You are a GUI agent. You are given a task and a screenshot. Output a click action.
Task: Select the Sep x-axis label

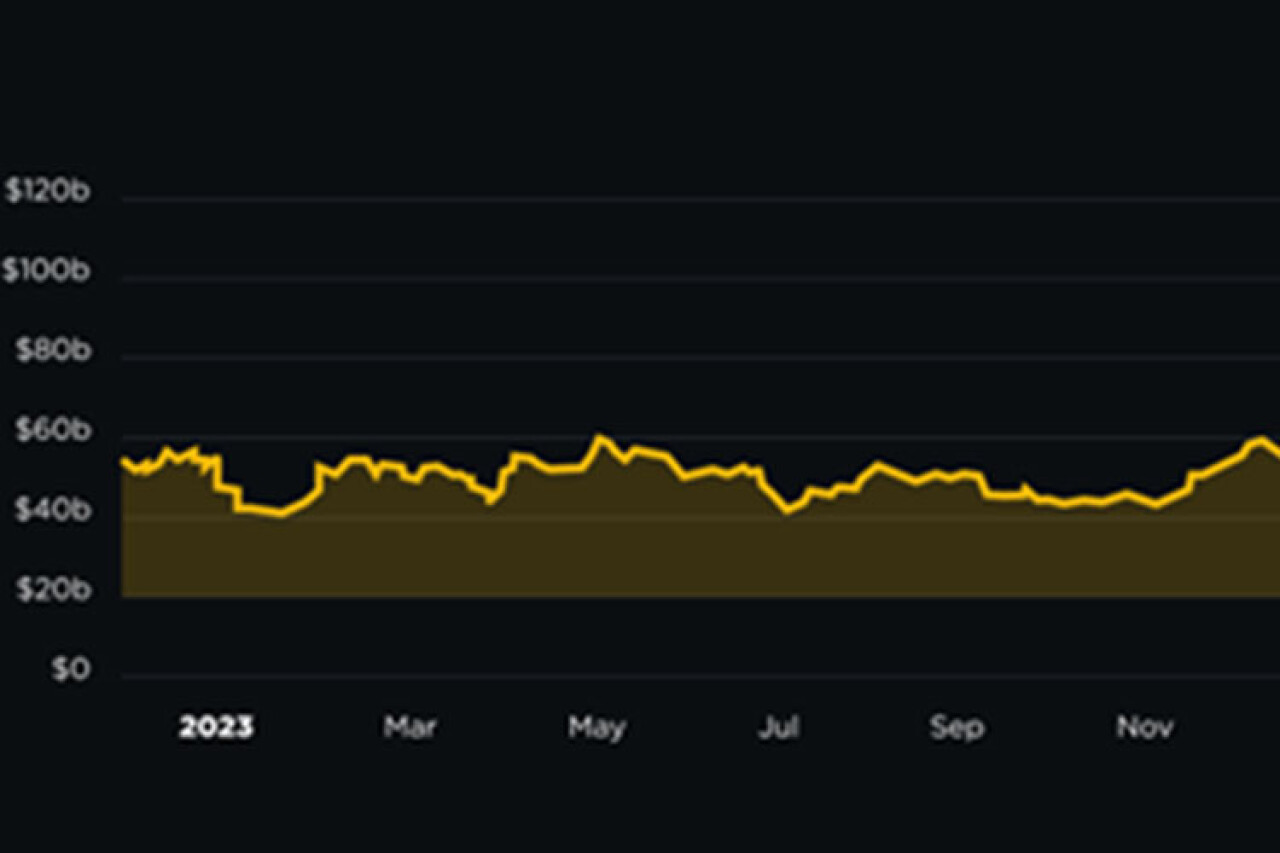click(957, 727)
